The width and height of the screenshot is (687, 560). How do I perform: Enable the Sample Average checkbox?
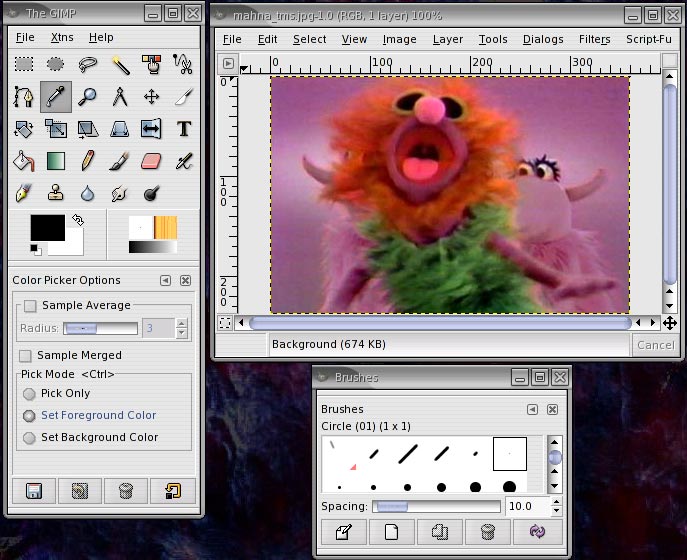pos(30,305)
